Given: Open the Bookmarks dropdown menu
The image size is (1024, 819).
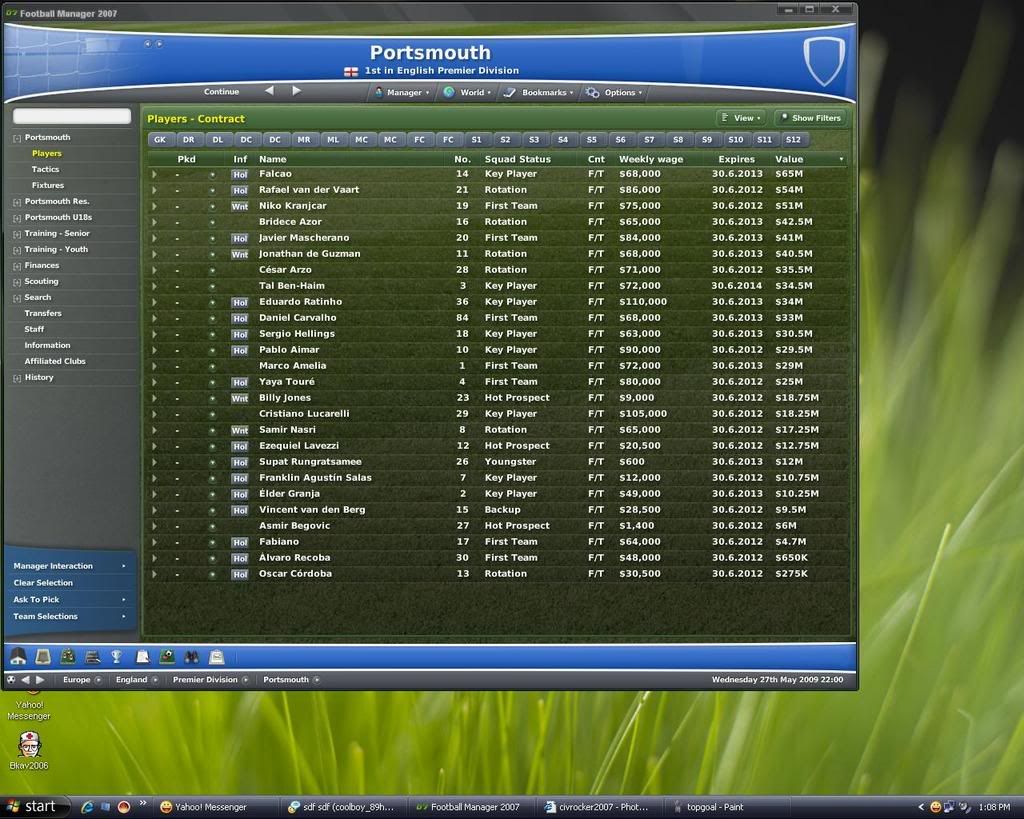Looking at the screenshot, I should 539,92.
